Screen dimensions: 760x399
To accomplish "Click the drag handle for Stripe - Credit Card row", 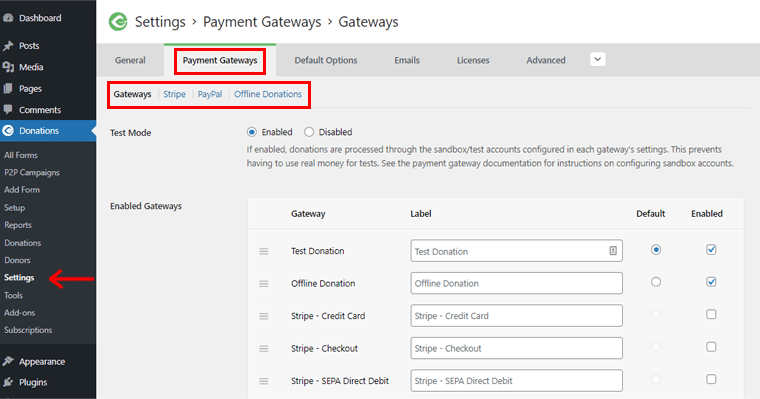I will pos(264,316).
